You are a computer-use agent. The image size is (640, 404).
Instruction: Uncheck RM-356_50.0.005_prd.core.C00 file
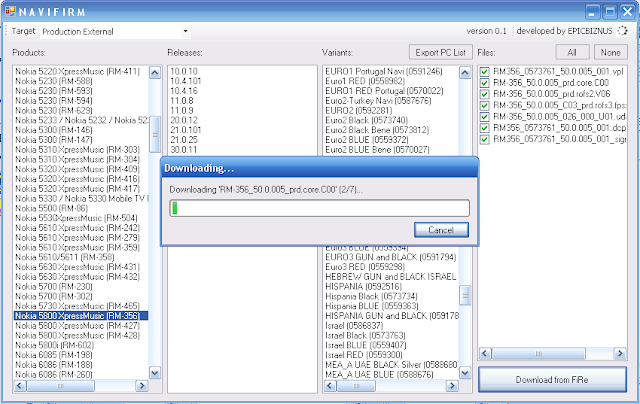click(x=484, y=83)
